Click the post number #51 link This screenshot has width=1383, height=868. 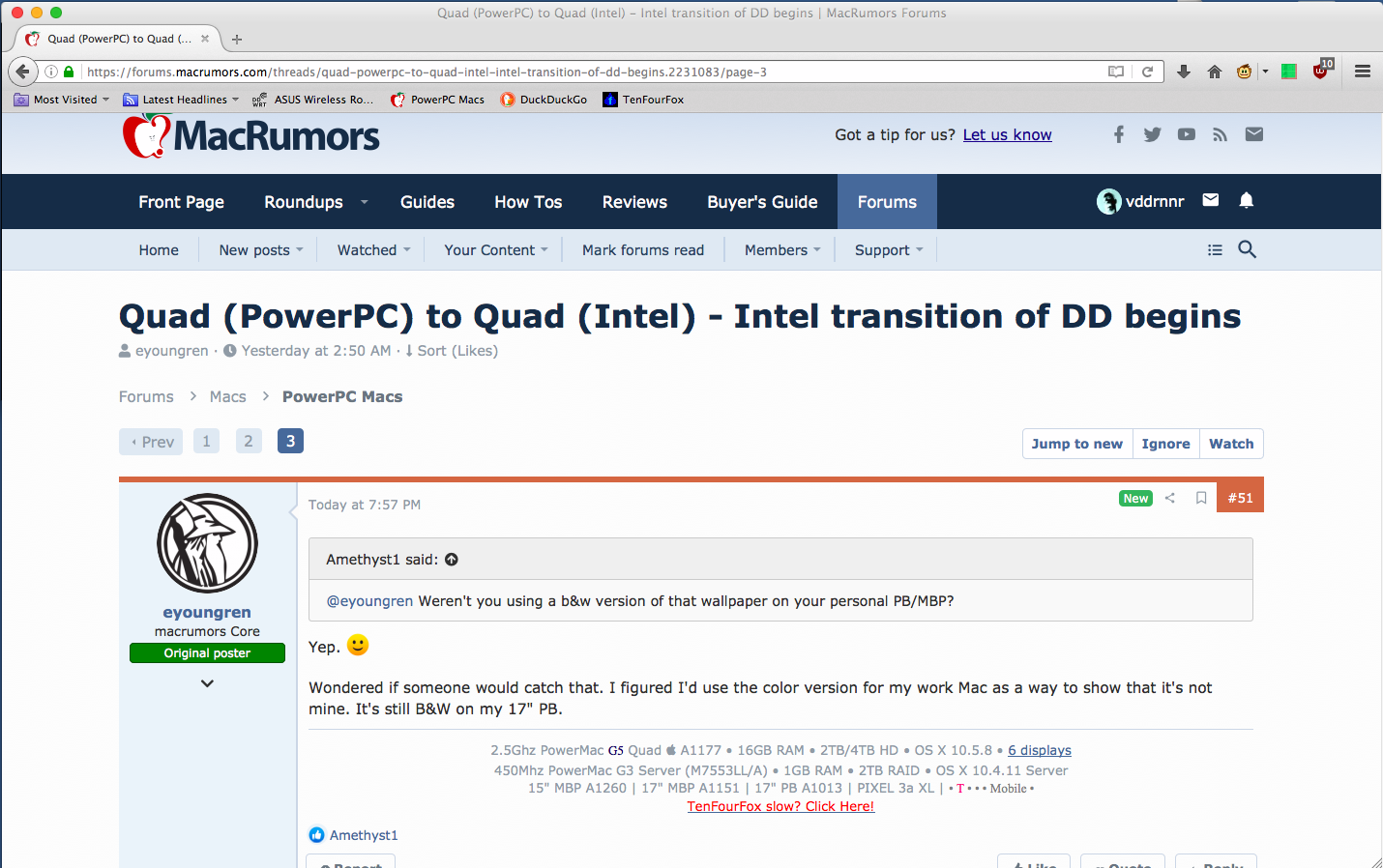(1240, 498)
